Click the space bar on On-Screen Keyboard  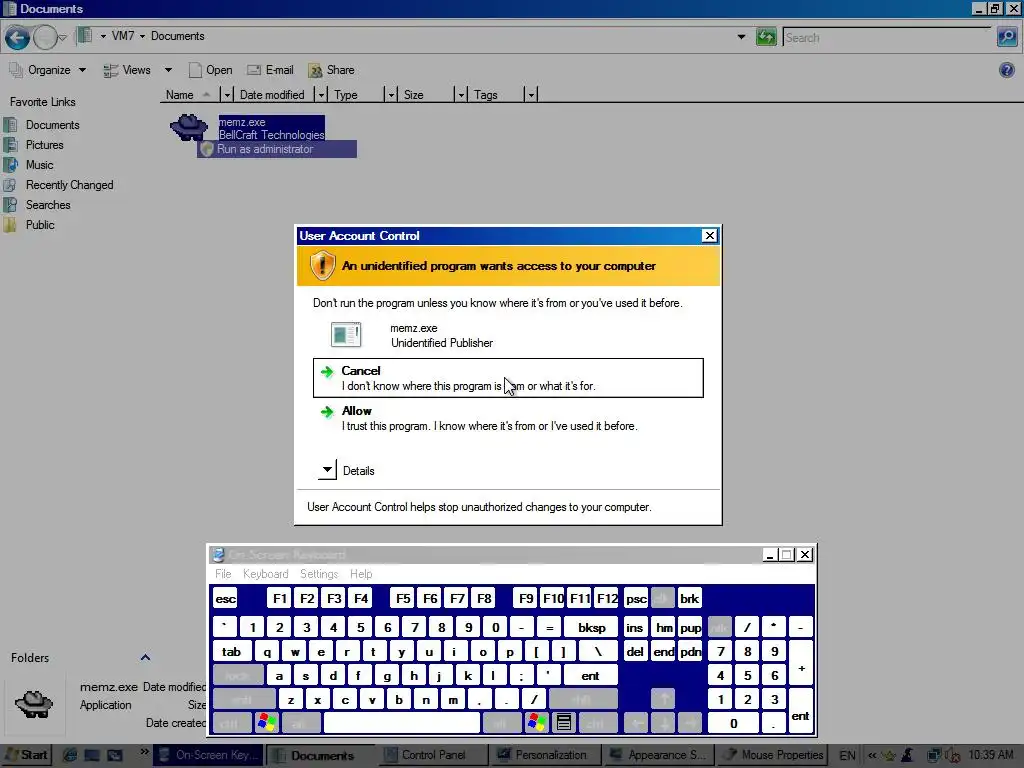(x=402, y=722)
